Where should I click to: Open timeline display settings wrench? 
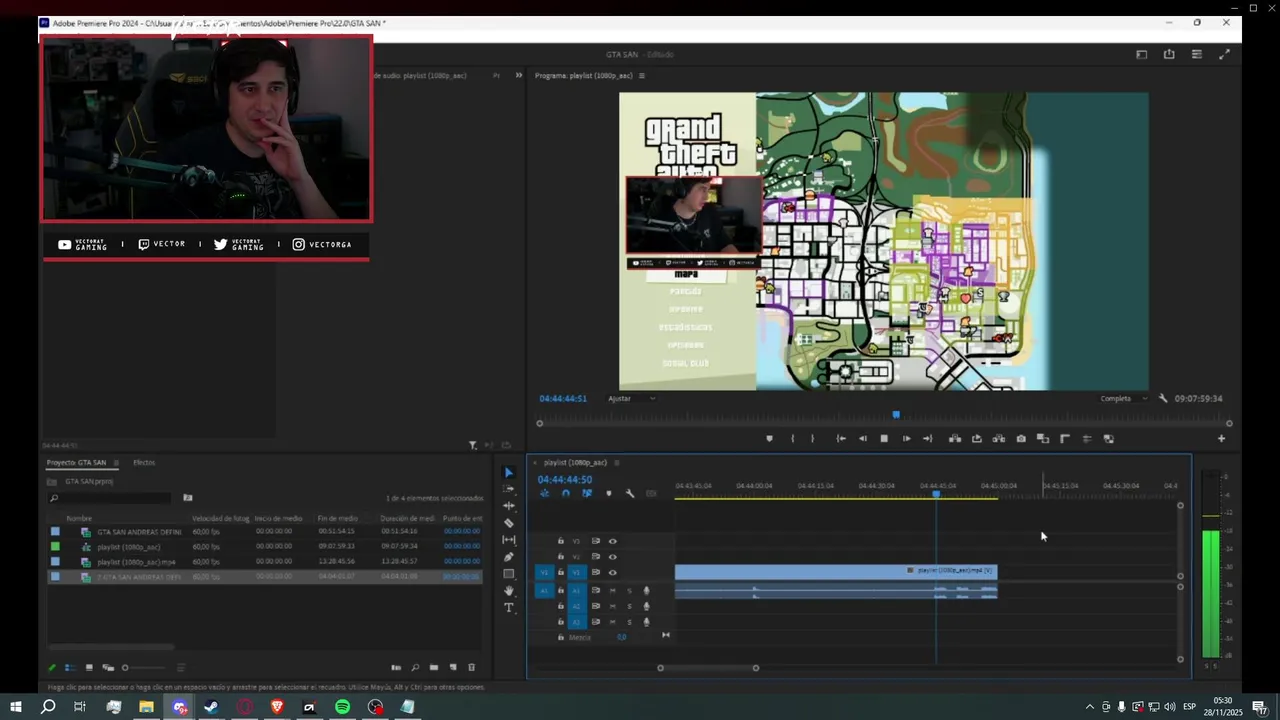(630, 493)
